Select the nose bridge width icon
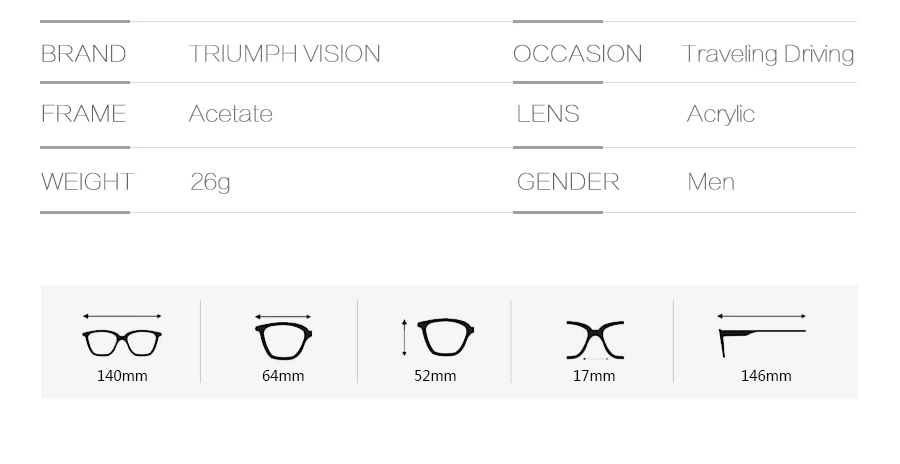This screenshot has width=900, height=464. 595,340
